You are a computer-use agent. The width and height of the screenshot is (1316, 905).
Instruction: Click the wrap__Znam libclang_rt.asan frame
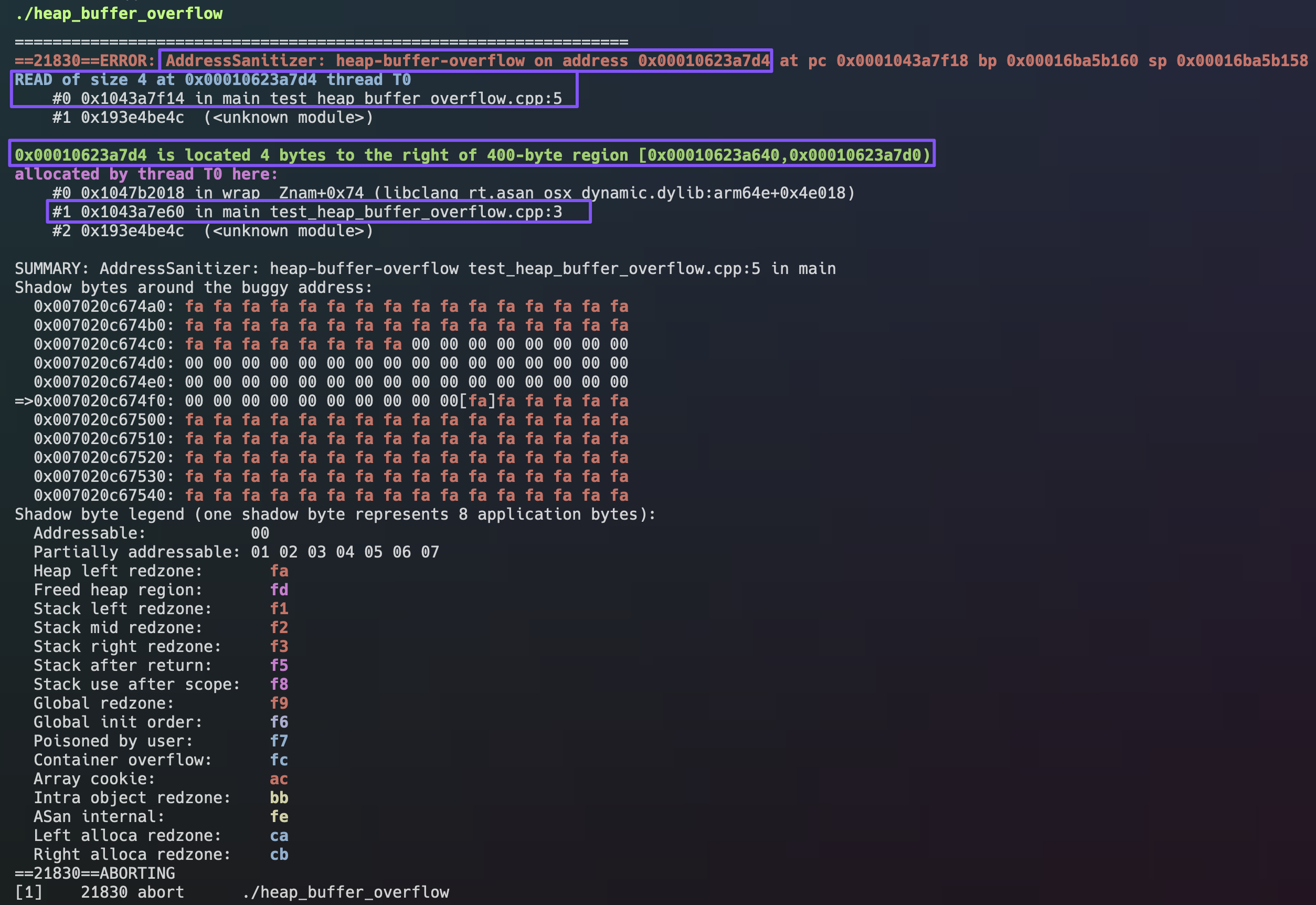(x=453, y=193)
